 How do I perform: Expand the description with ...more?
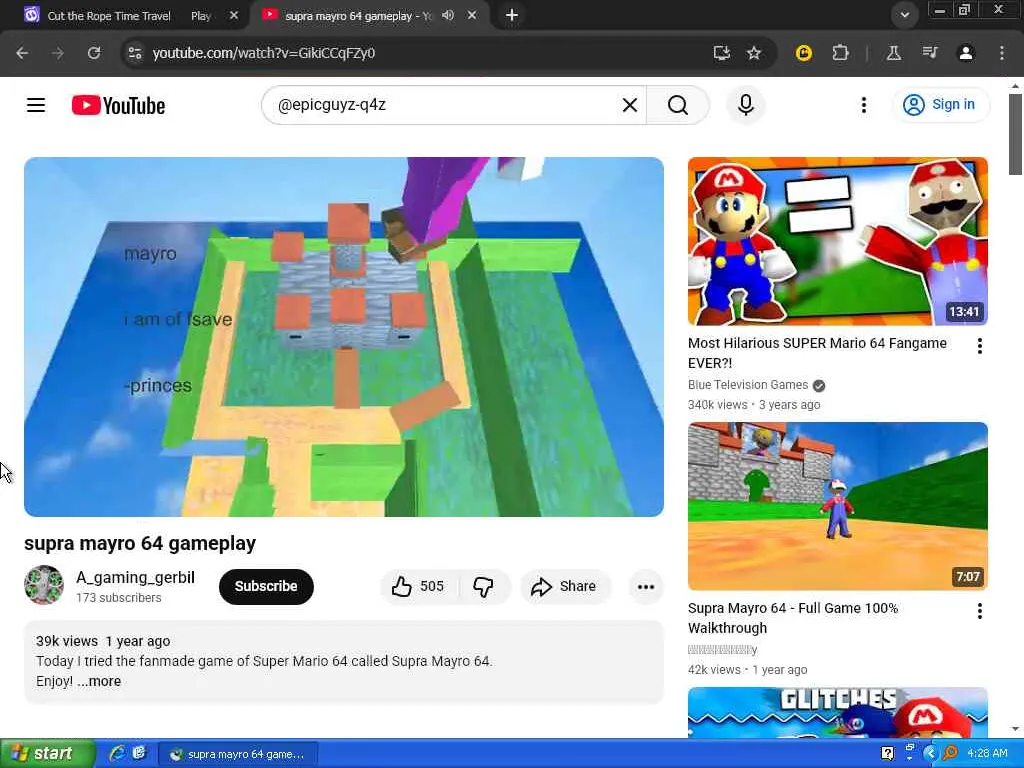pos(99,681)
